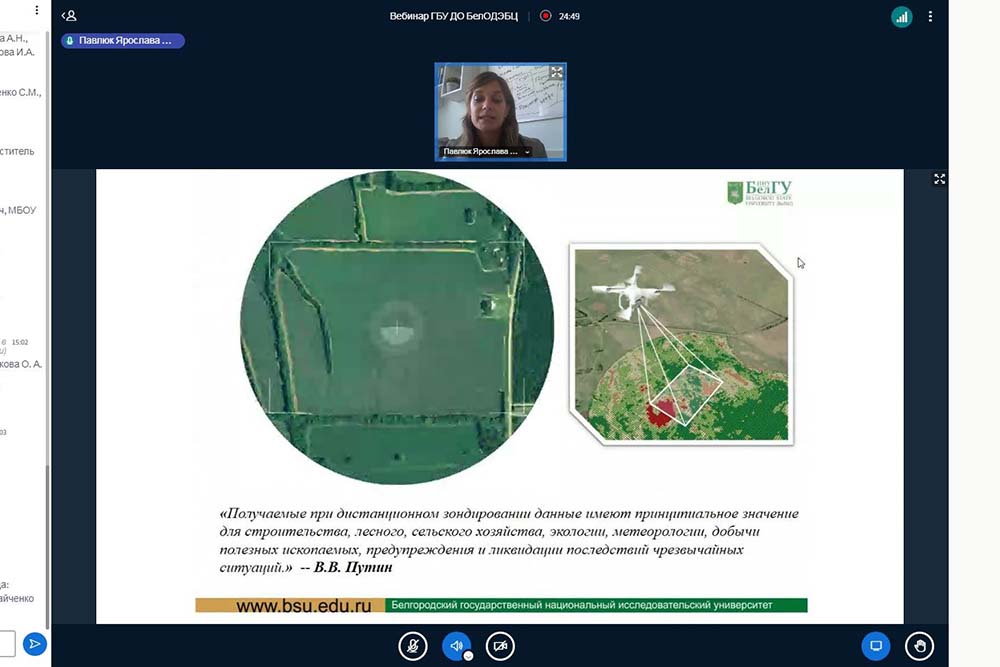Click the webinar title Вебинар ГБУ ДО БелОДЭБЦ

click(453, 16)
